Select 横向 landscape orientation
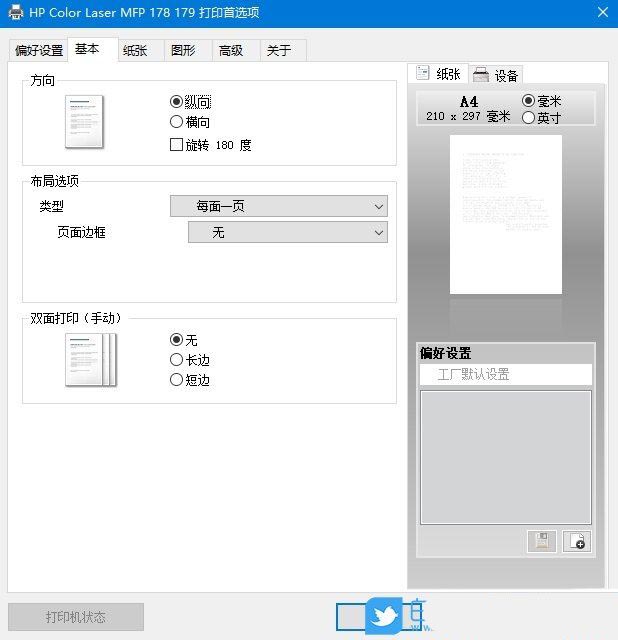This screenshot has width=618, height=640. [x=190, y=122]
